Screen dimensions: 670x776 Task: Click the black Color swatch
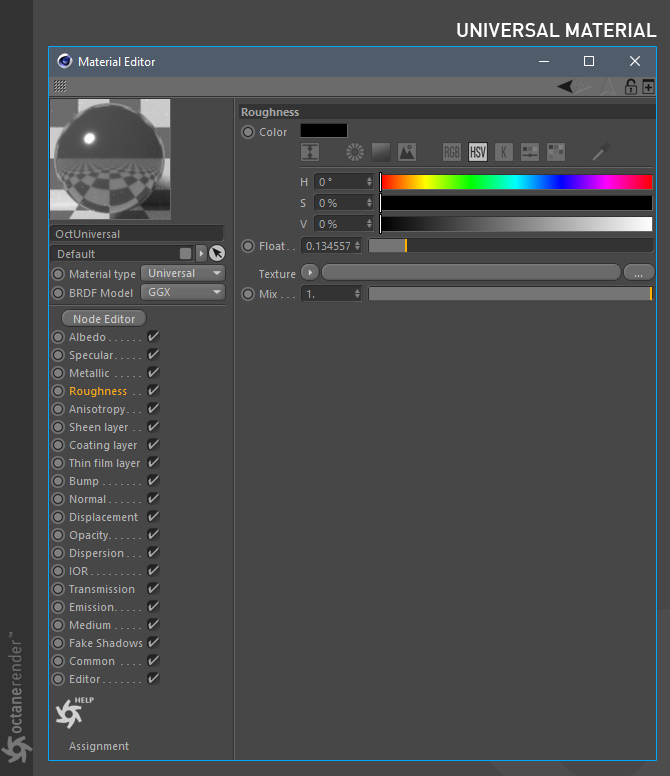[x=324, y=131]
